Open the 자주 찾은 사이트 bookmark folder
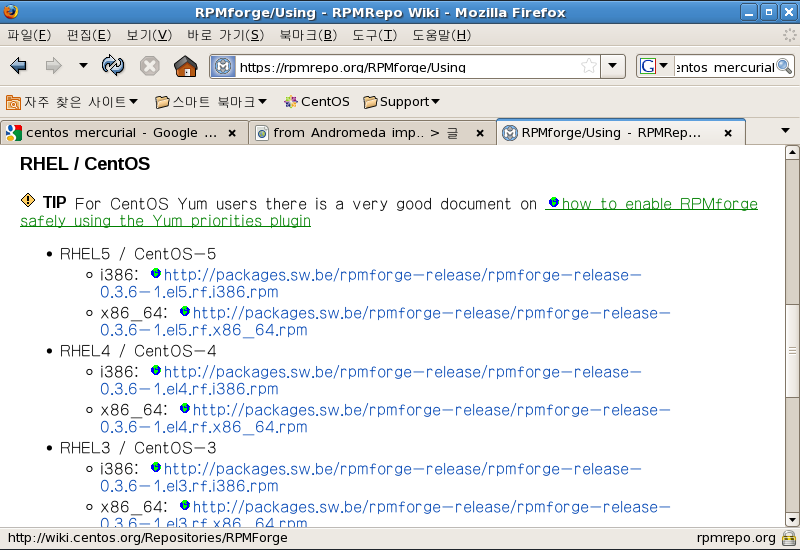This screenshot has height=550, width=800. pos(72,102)
